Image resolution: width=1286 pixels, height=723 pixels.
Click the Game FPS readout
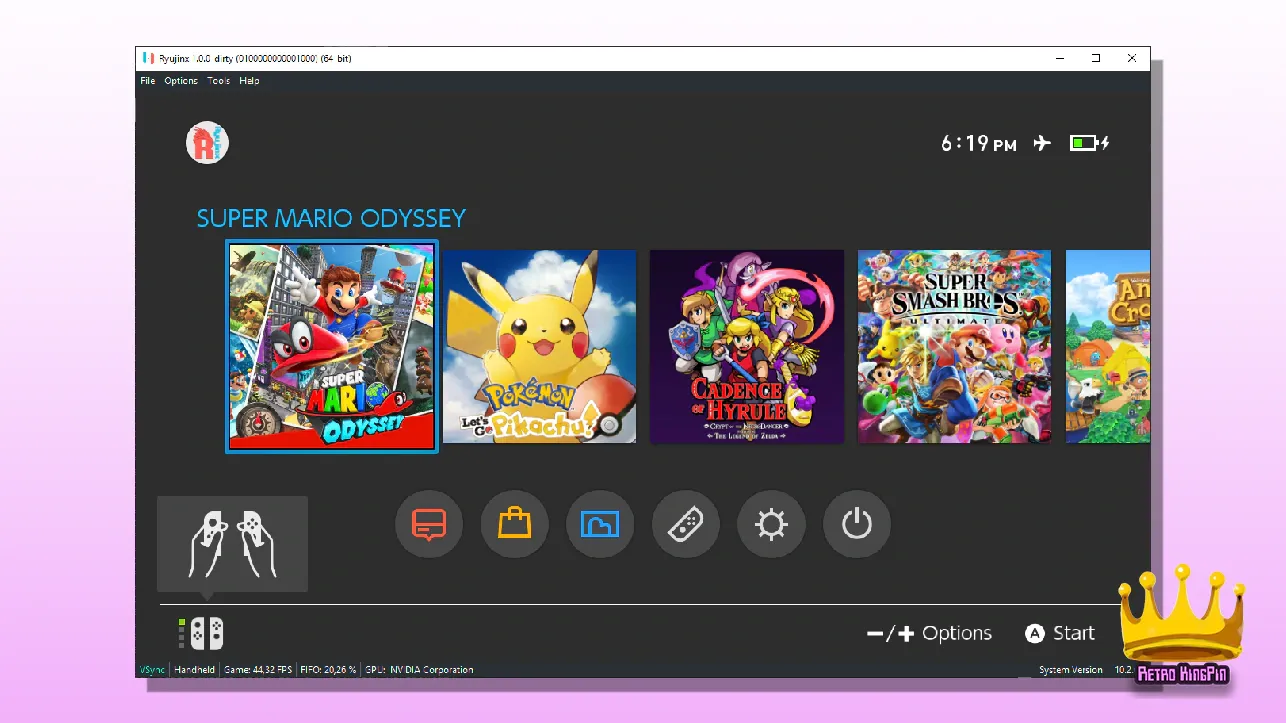point(258,670)
